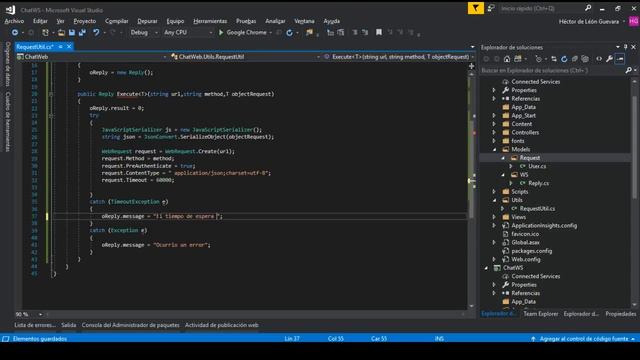Screen dimensions: 640x360
Task: Click the quick launch magnifier icon
Action: pos(588,8)
